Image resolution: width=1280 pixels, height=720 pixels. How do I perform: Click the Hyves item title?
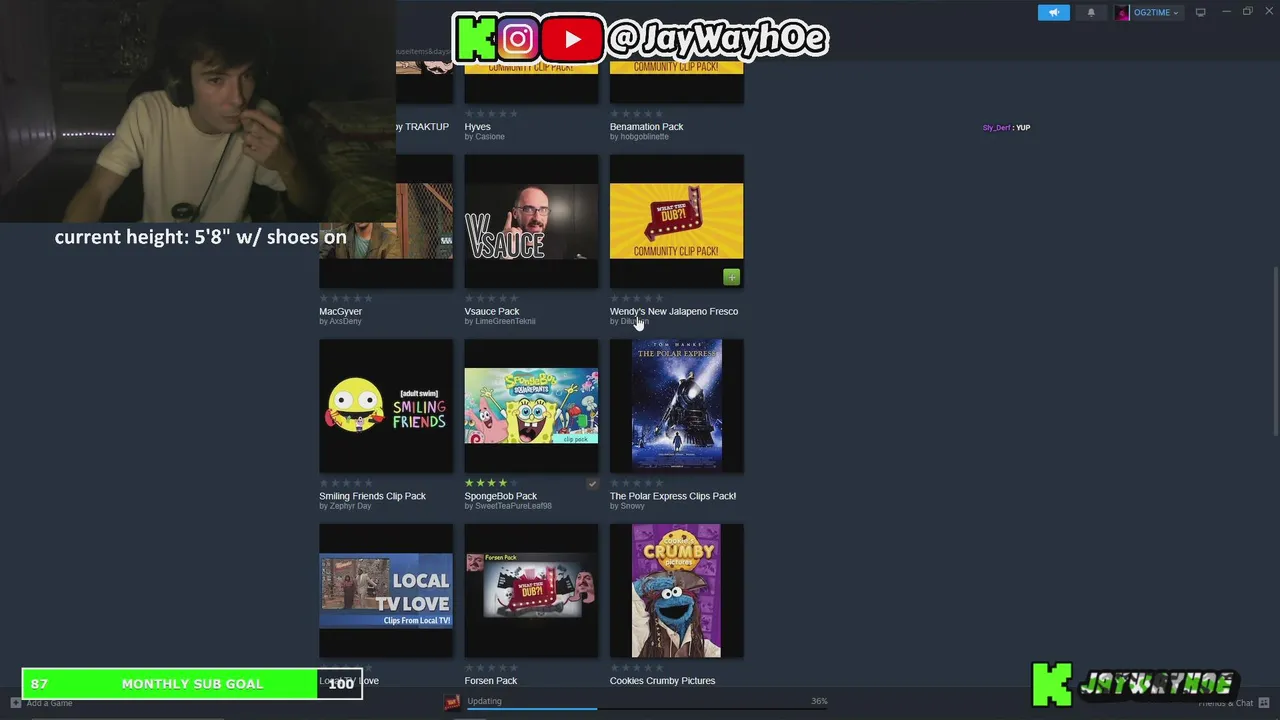click(478, 127)
